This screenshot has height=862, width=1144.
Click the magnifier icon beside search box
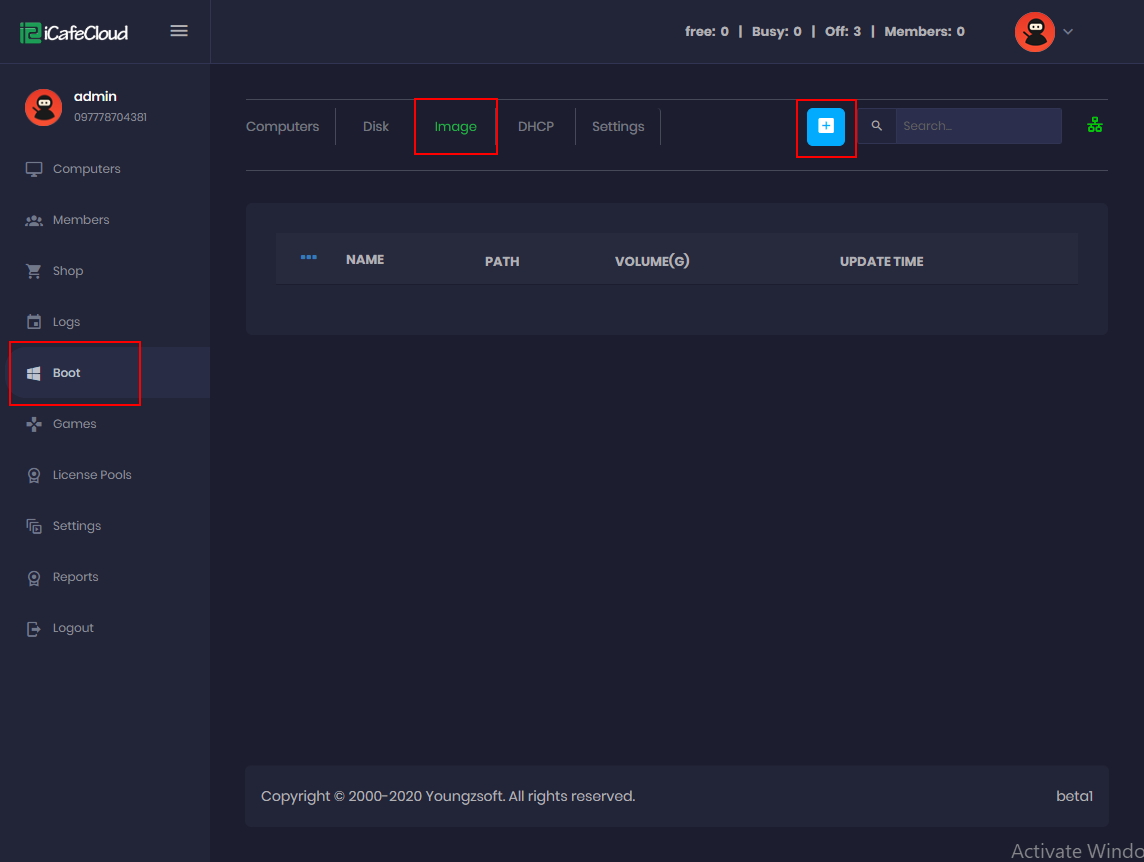(877, 126)
